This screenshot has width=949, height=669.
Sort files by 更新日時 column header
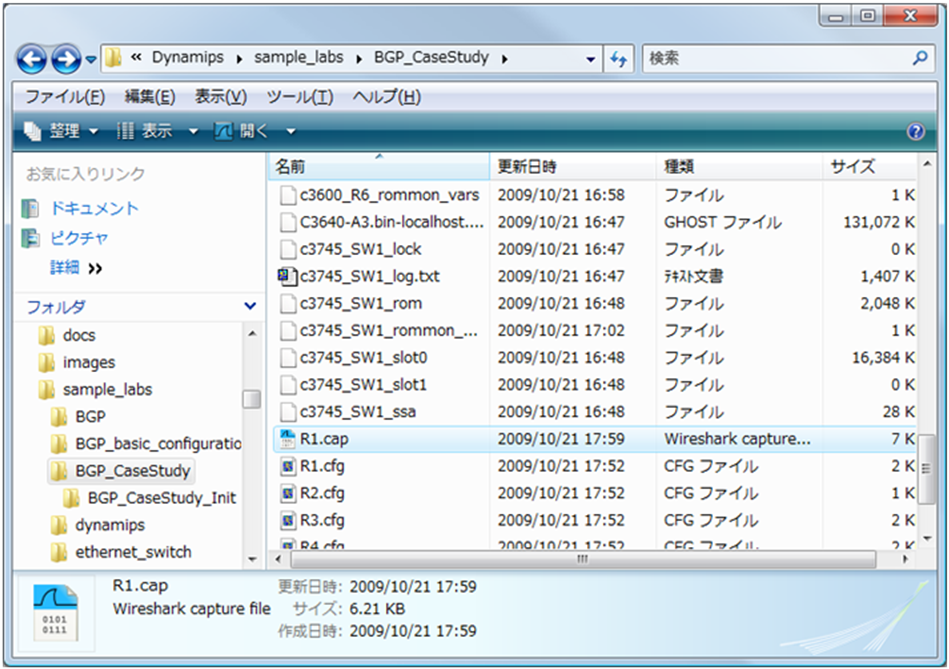point(527,166)
